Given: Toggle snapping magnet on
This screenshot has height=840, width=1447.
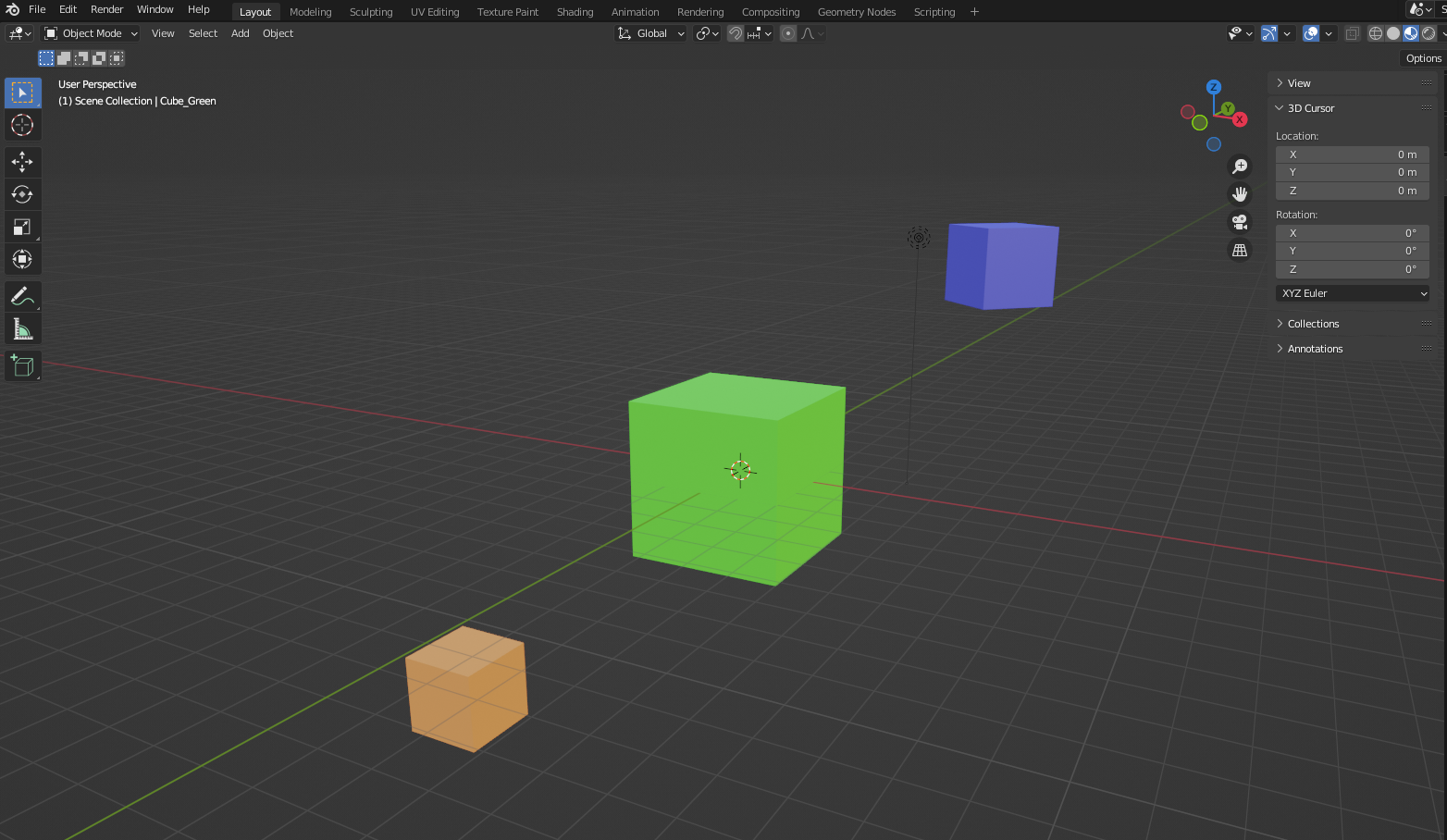Looking at the screenshot, I should pyautogui.click(x=736, y=33).
